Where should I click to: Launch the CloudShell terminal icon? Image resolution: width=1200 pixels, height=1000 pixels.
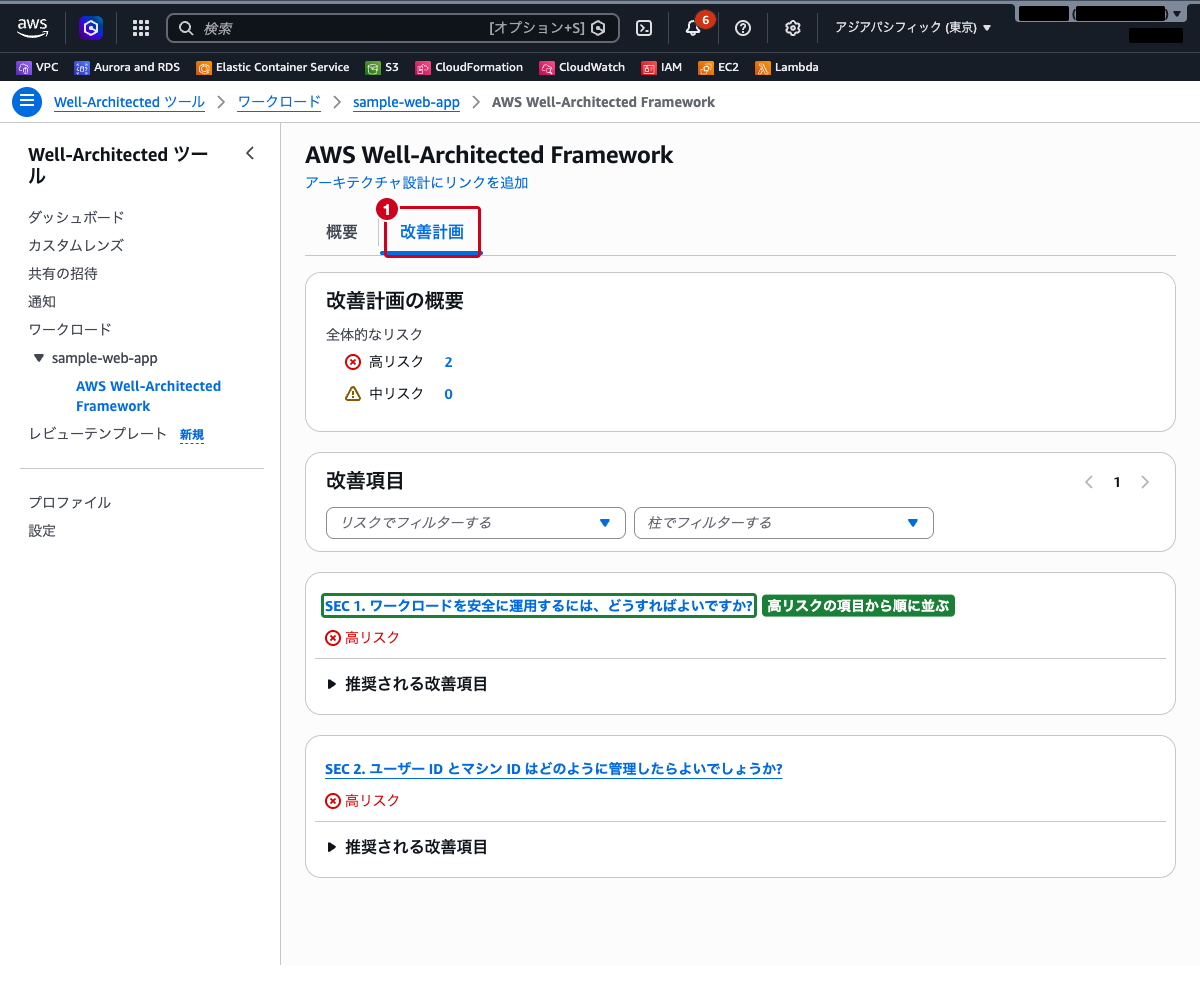[645, 28]
